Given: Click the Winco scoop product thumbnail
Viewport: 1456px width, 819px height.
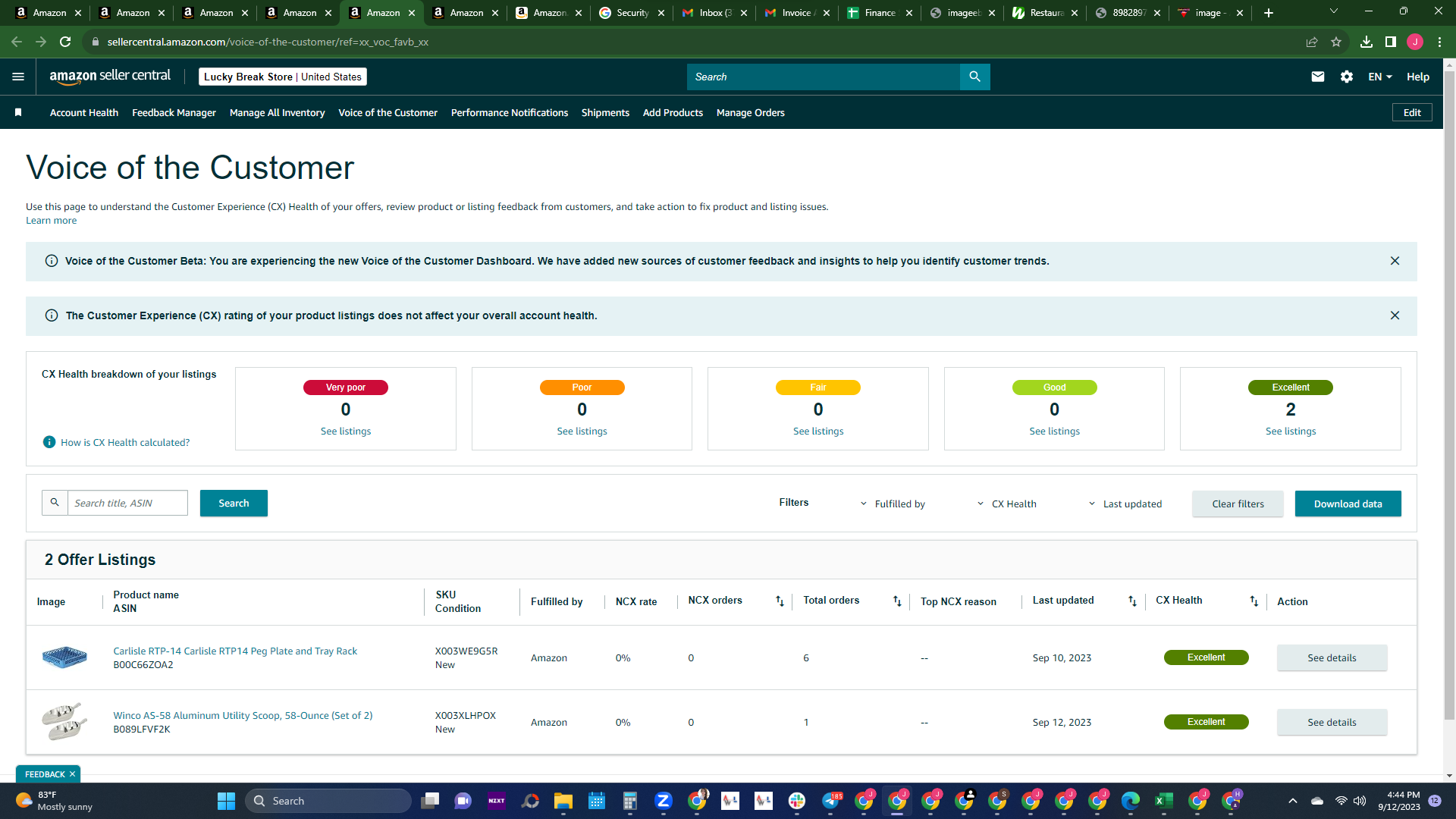Looking at the screenshot, I should click(64, 721).
